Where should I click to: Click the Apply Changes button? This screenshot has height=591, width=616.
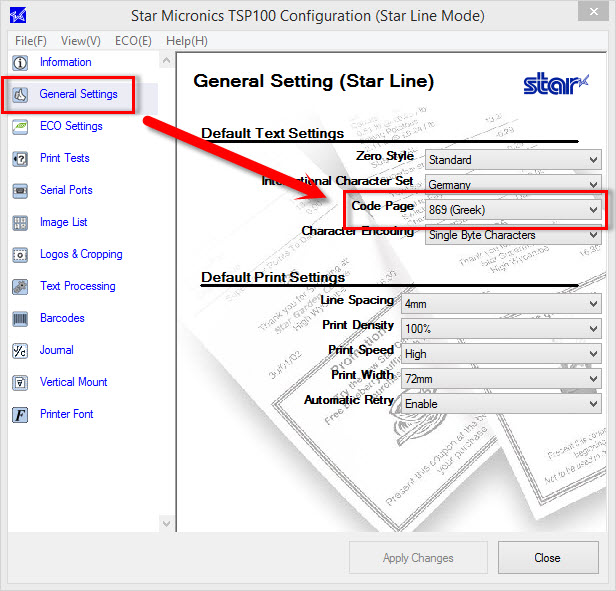(x=418, y=558)
